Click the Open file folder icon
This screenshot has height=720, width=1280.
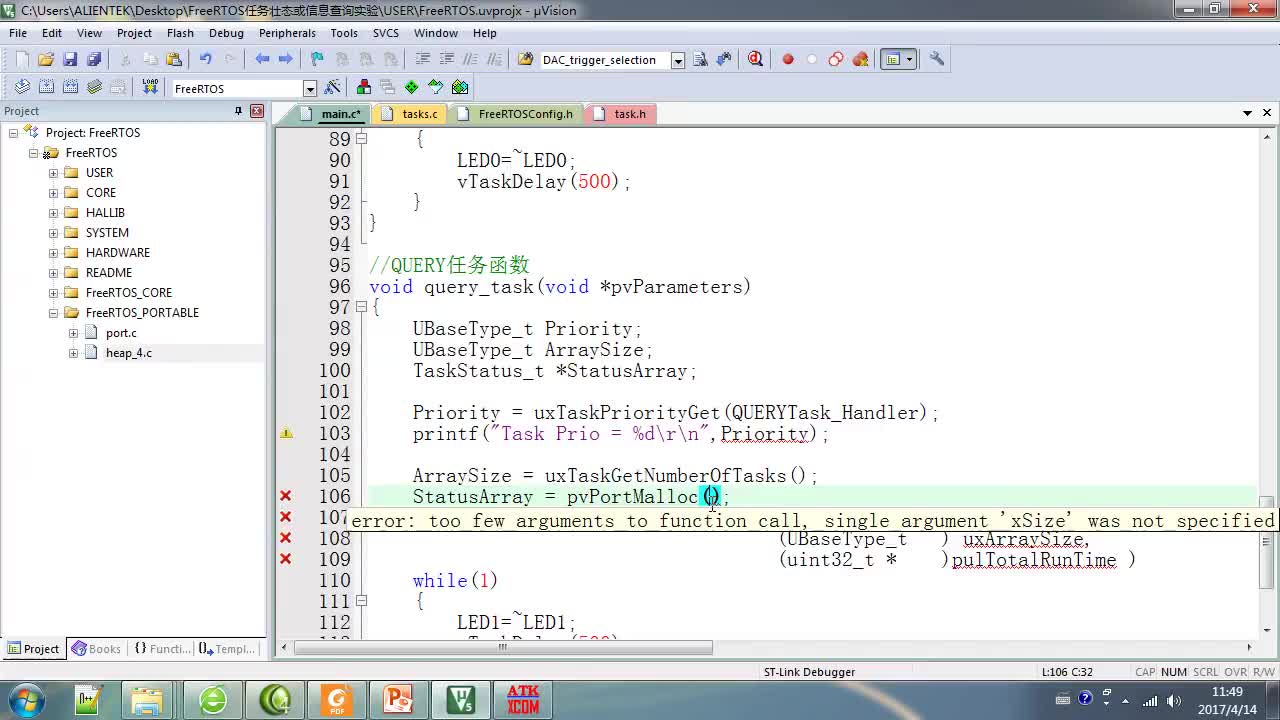coord(46,60)
